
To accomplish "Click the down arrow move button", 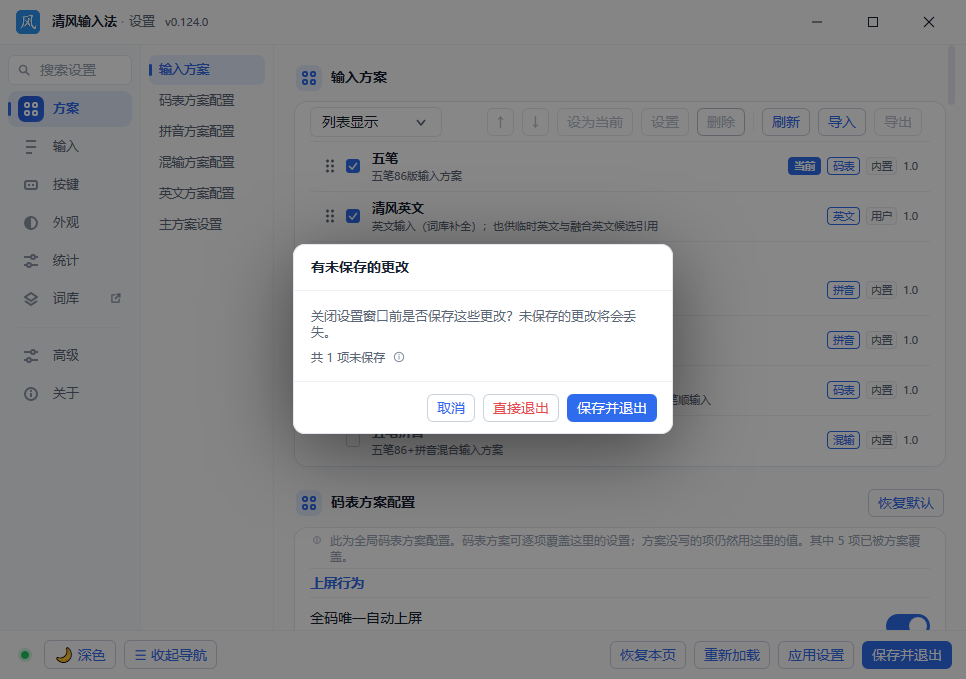I will pos(535,122).
